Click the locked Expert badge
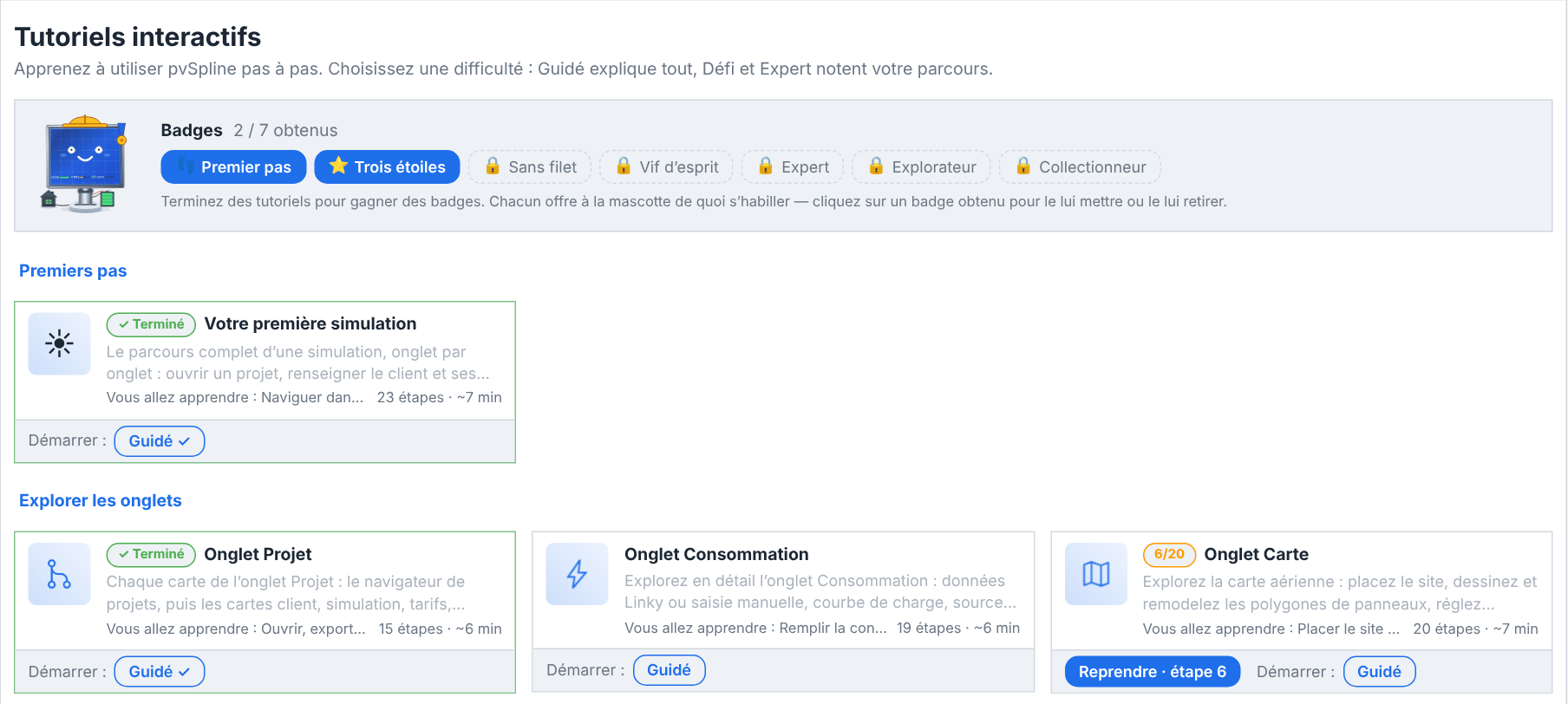The height and width of the screenshot is (704, 1568). point(793,167)
